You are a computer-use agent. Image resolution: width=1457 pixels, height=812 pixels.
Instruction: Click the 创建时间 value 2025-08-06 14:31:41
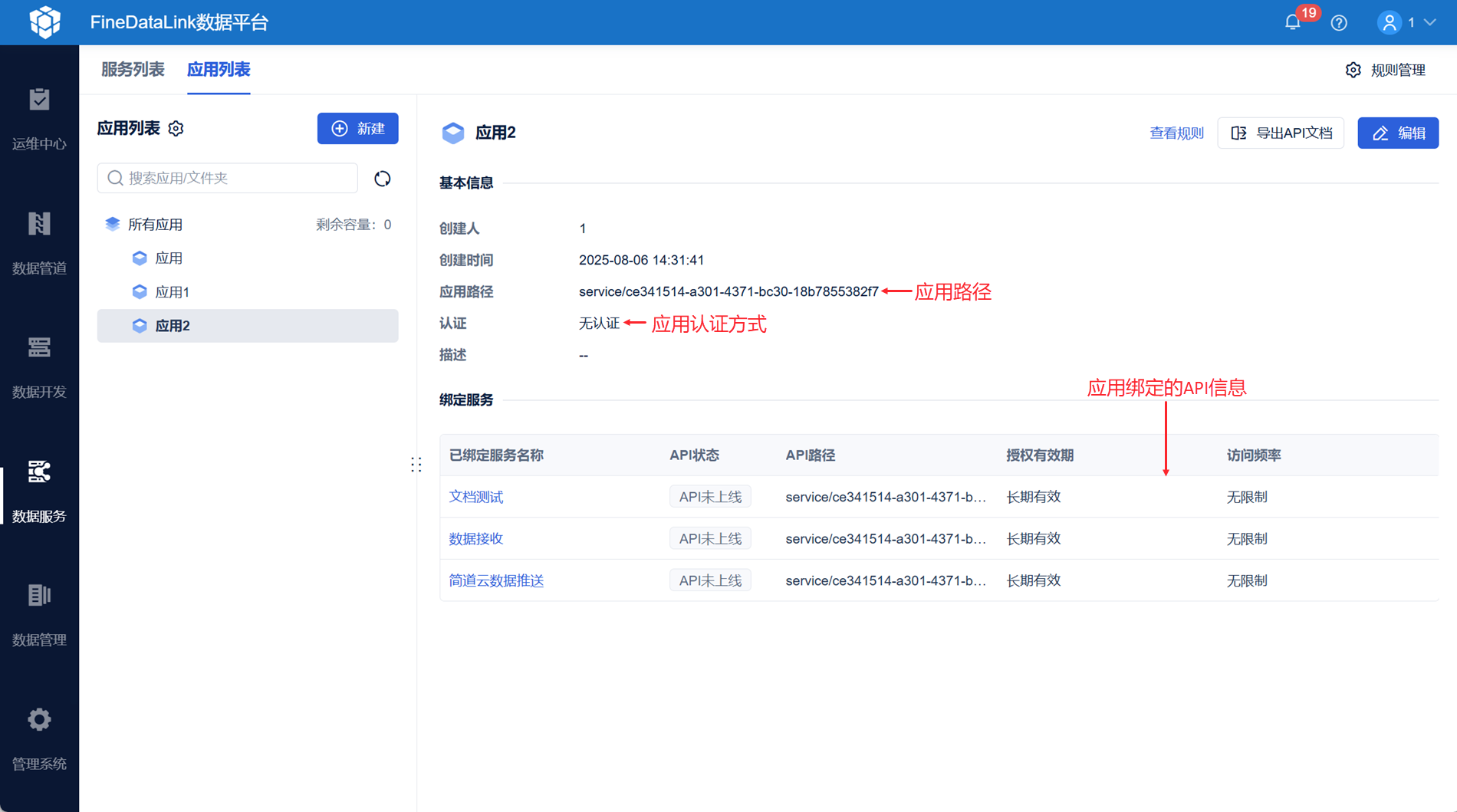coord(641,260)
